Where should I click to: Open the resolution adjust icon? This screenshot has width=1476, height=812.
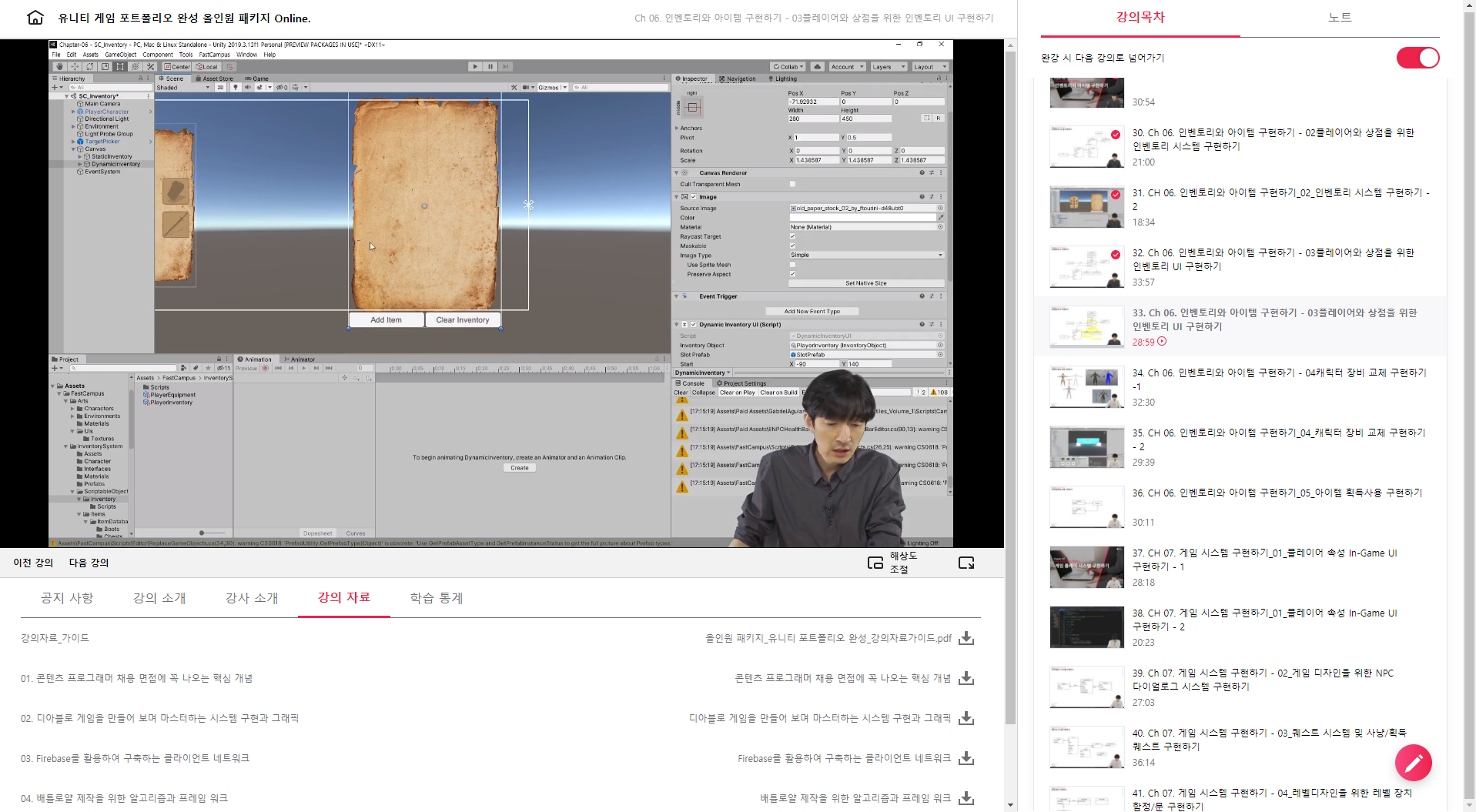tap(875, 563)
